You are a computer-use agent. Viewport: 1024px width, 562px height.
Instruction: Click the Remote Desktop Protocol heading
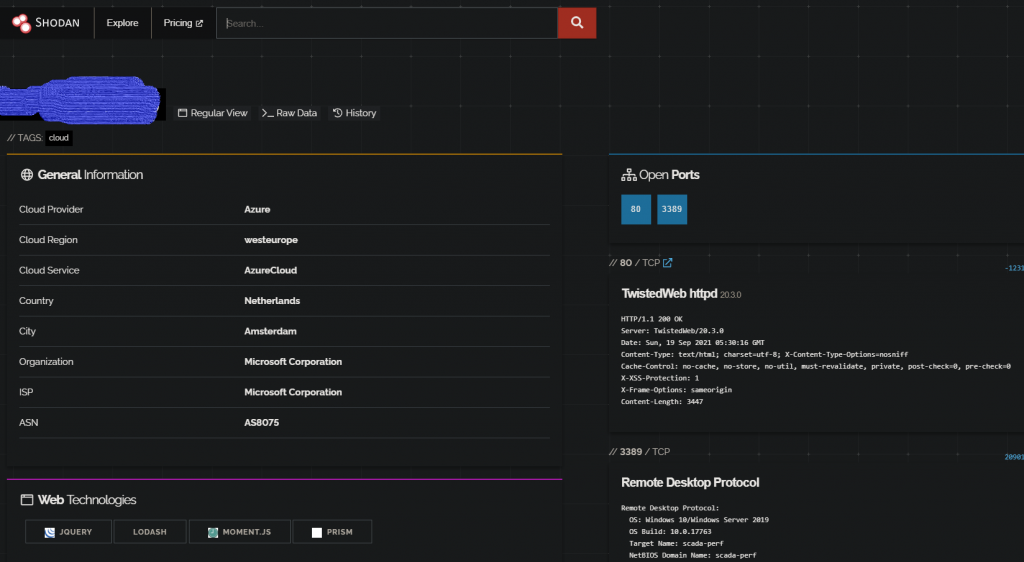coord(690,482)
